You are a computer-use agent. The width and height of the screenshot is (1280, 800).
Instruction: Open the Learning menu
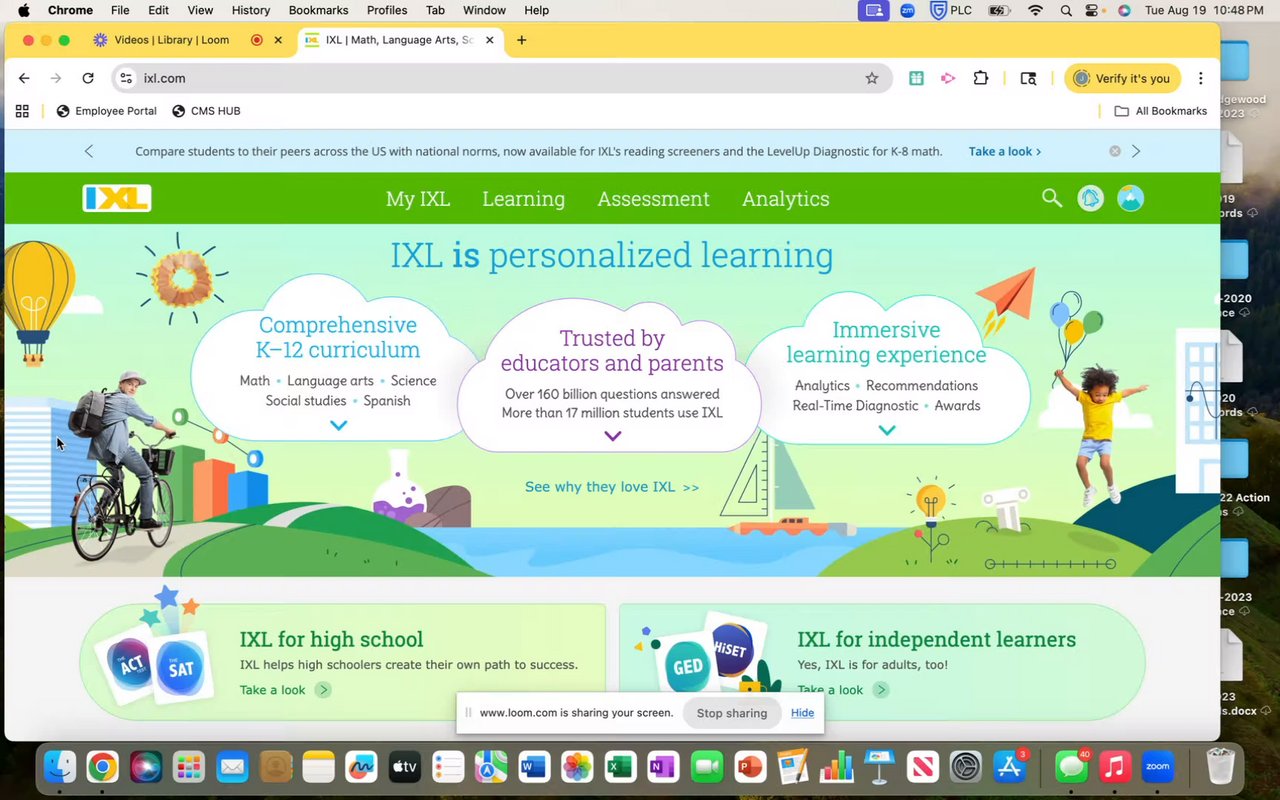523,199
